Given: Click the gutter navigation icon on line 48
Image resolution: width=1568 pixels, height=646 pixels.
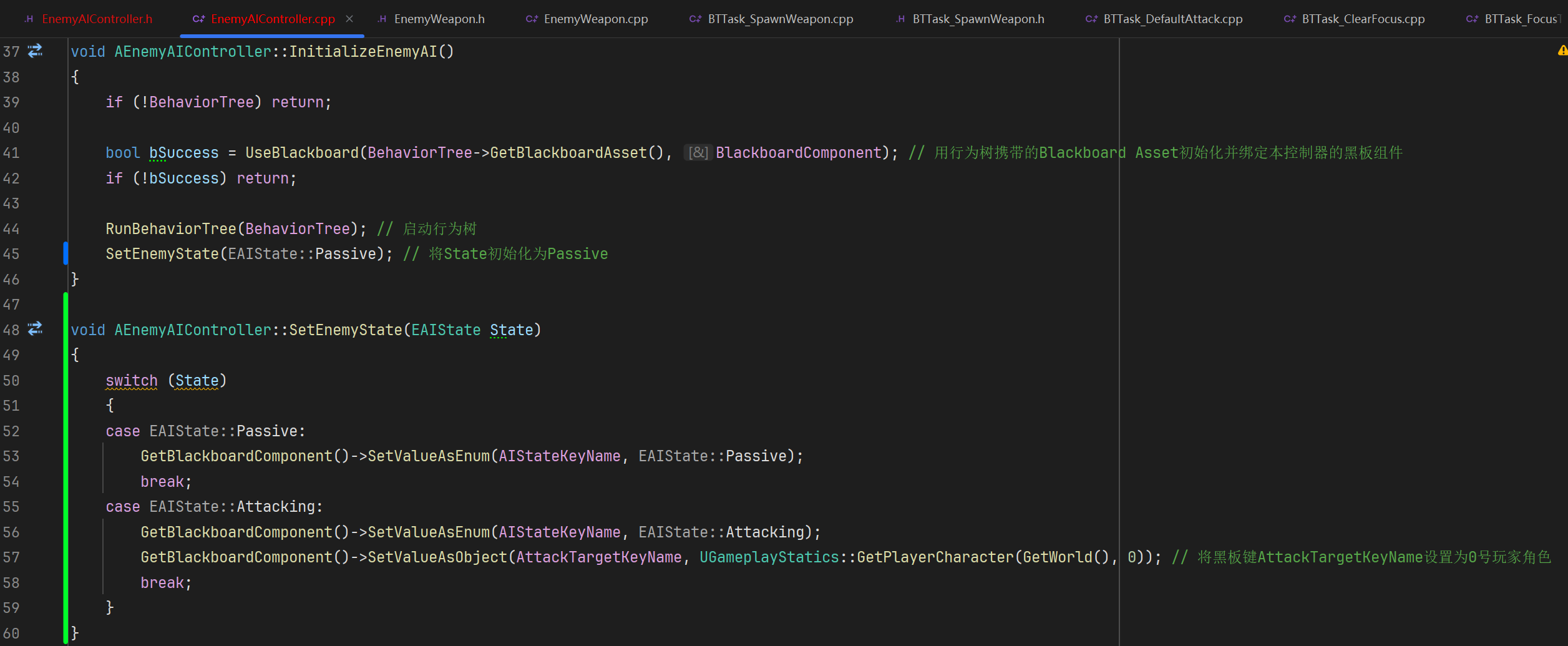Looking at the screenshot, I should coord(36,328).
